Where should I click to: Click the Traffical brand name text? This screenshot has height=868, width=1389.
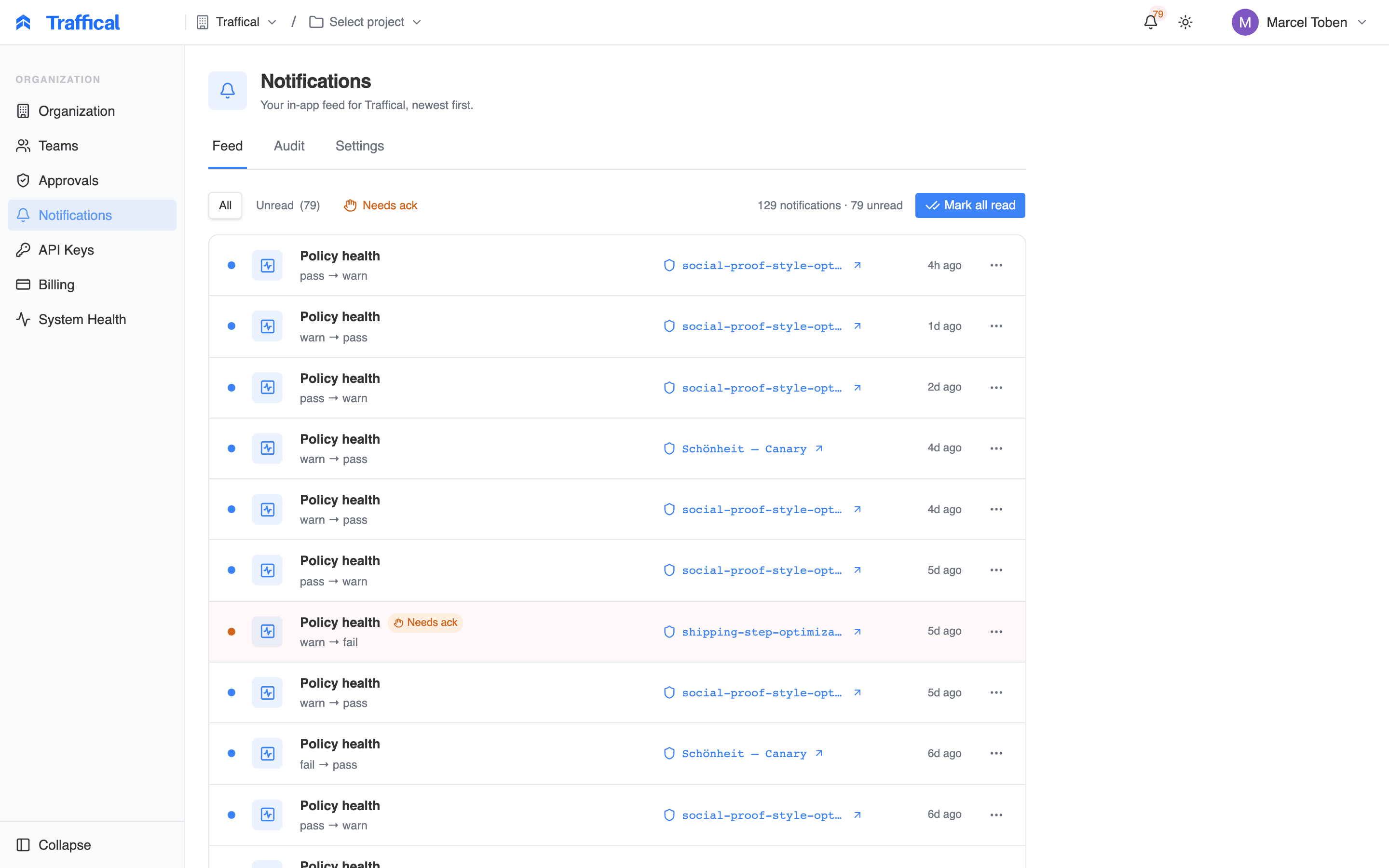tap(82, 22)
